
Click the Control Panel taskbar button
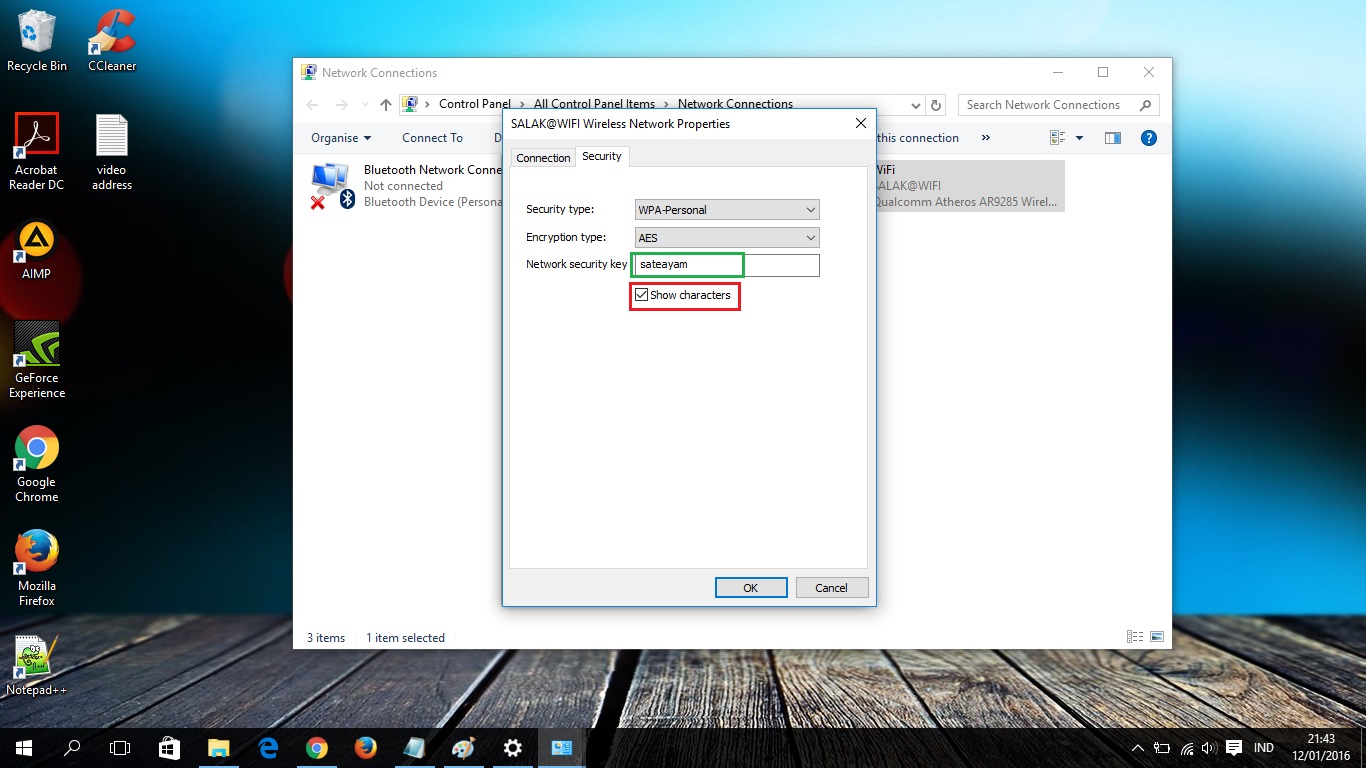(562, 747)
